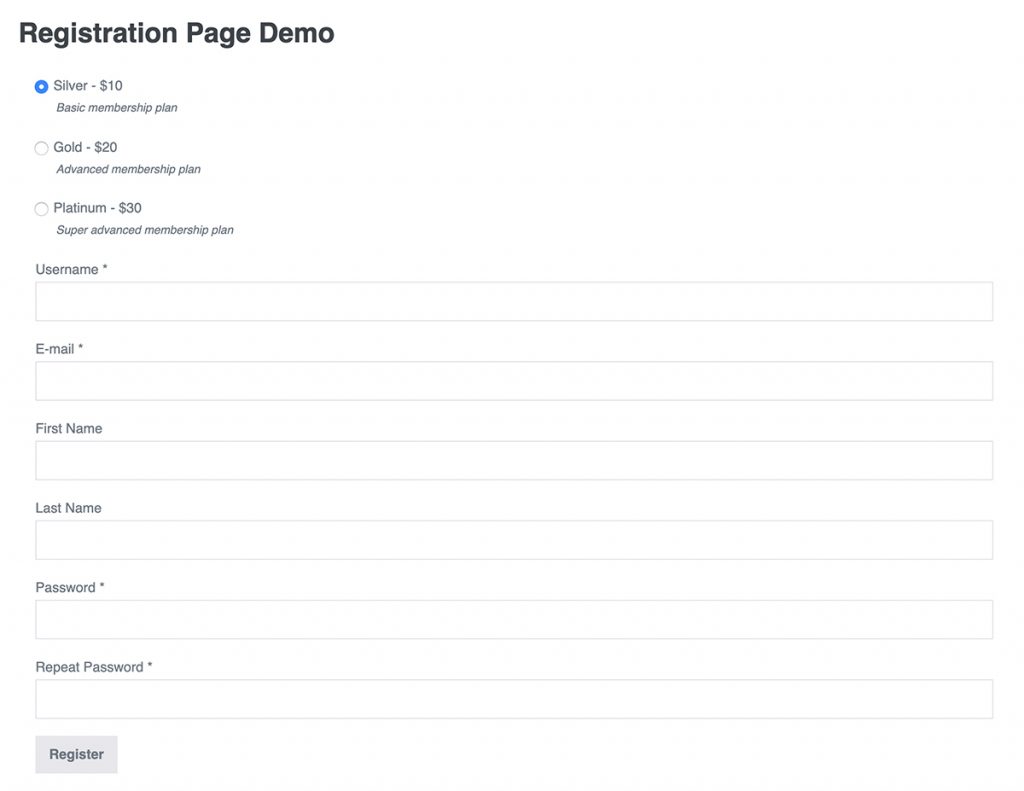Focus the Last Name text field
Image resolution: width=1024 pixels, height=791 pixels.
514,540
